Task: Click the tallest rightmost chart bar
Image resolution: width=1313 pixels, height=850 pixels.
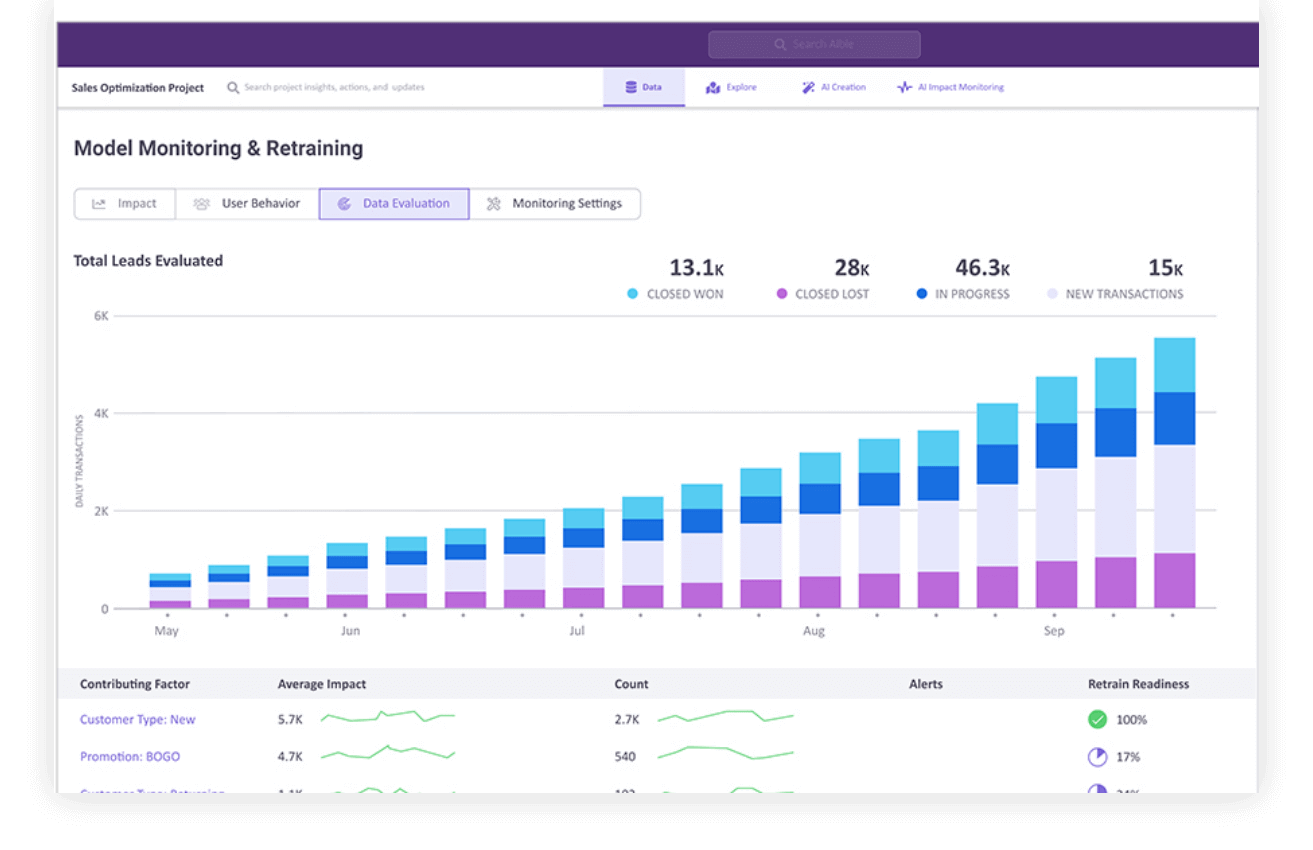Action: [x=1174, y=472]
